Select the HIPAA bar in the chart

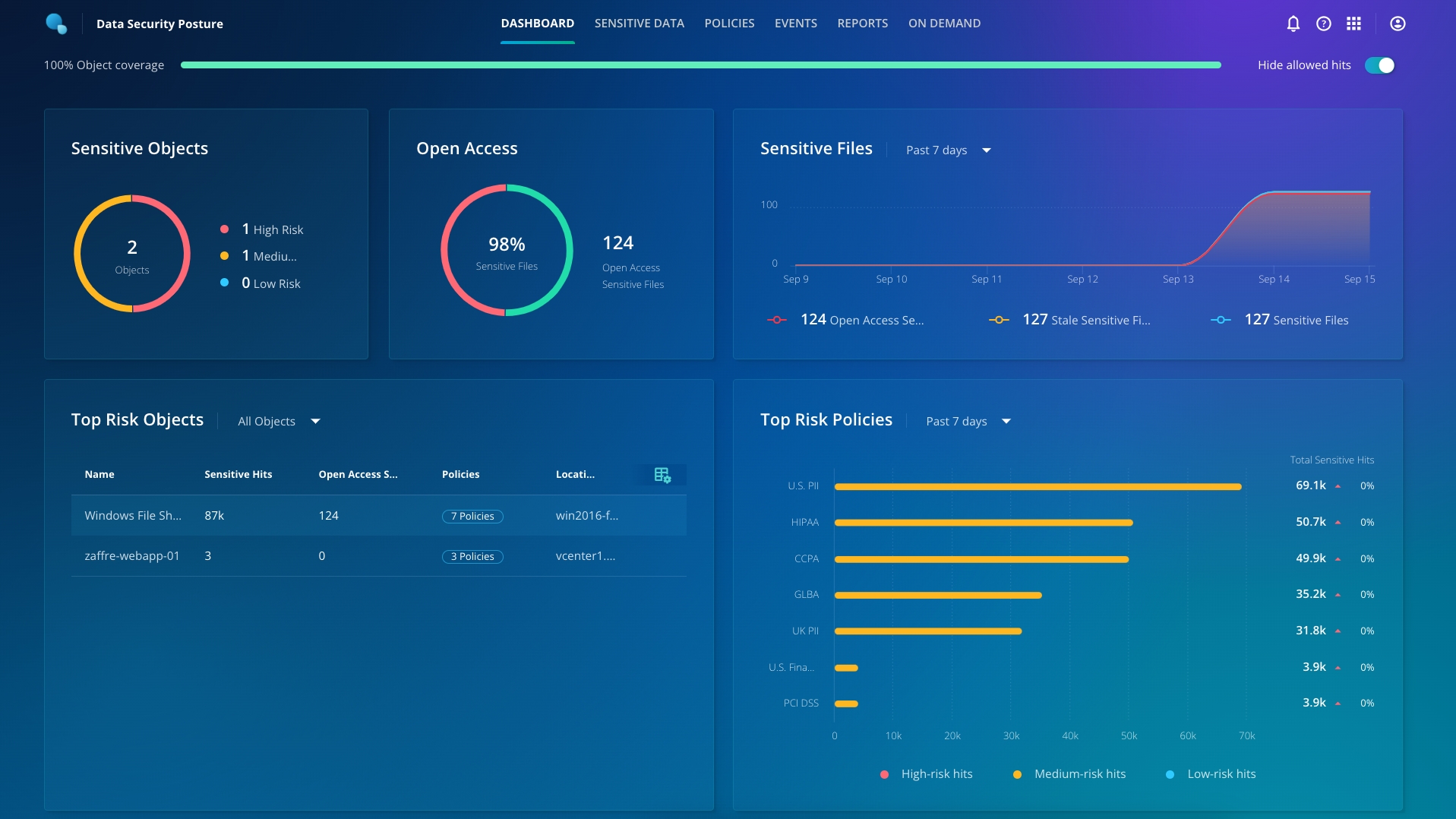[984, 523]
